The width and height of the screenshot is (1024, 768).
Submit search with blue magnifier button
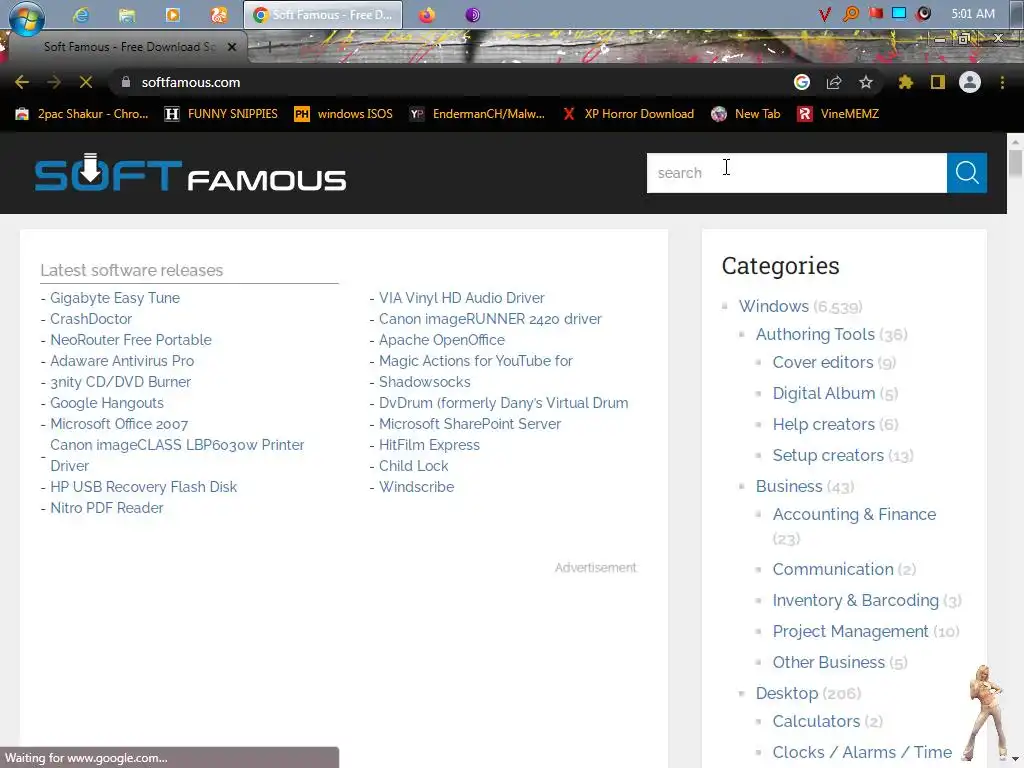(x=967, y=173)
